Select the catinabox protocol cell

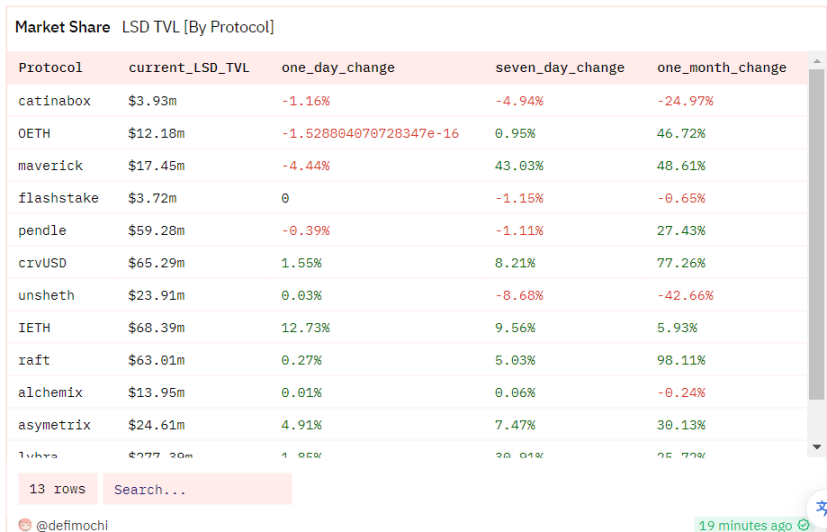coord(56,101)
